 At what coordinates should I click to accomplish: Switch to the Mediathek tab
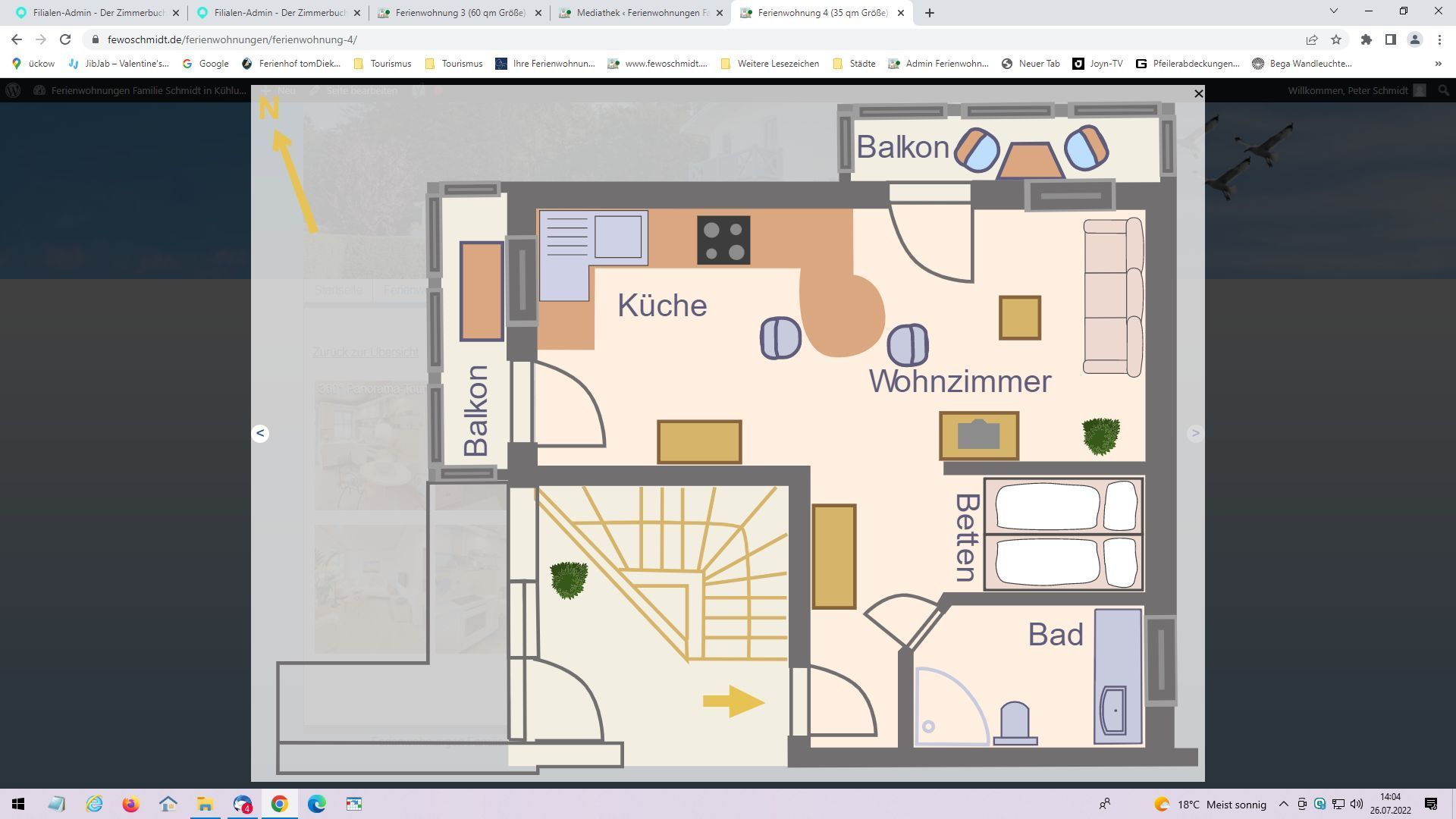(x=641, y=13)
